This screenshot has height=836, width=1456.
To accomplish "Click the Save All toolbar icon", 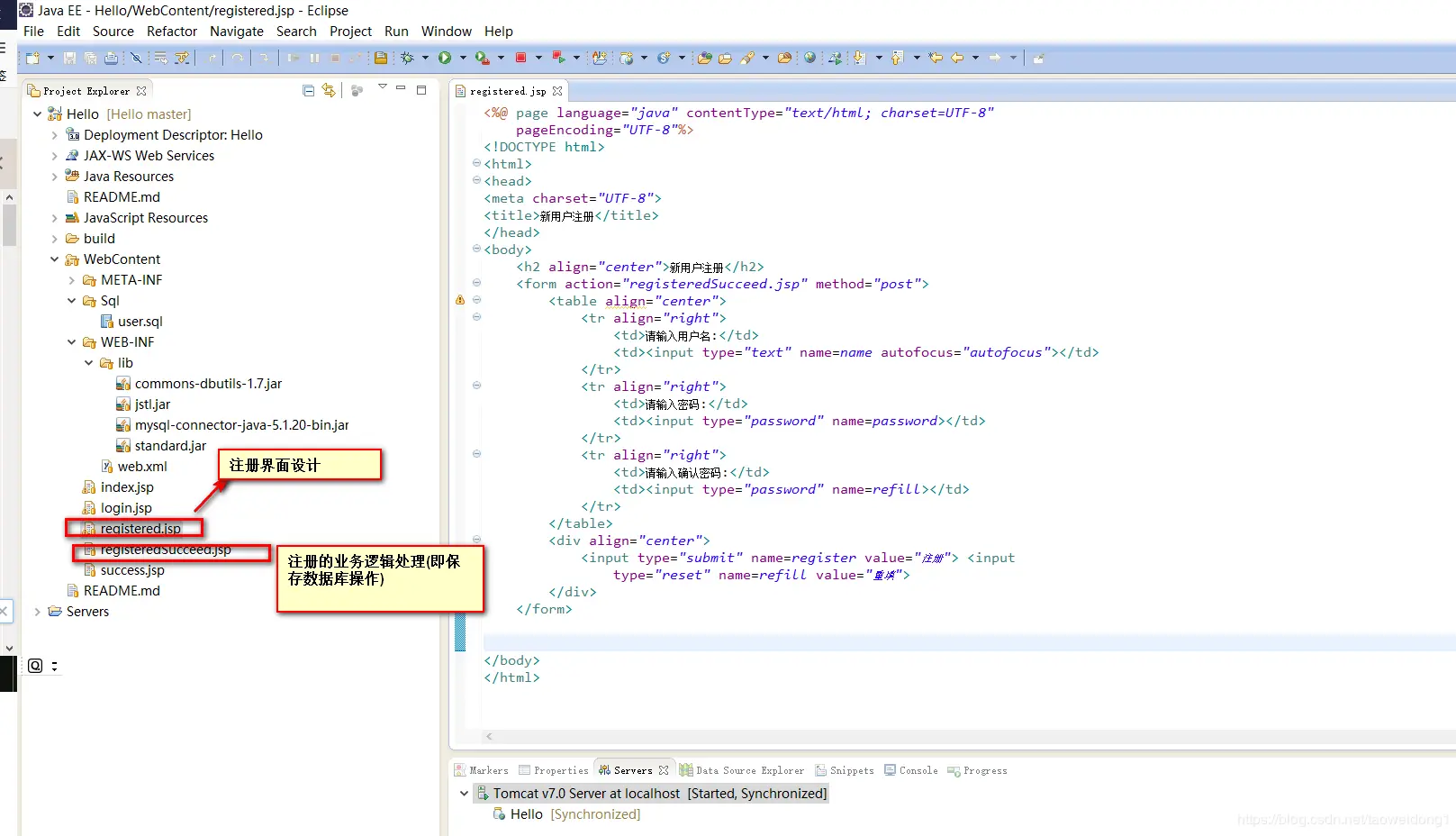I will point(90,58).
